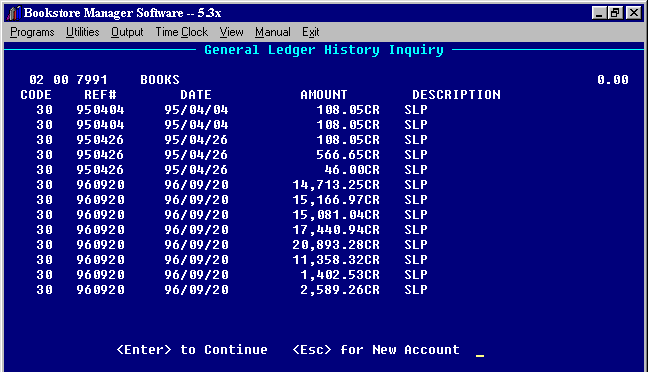Click the 14,713.25CR amount
This screenshot has width=648, height=372.
[336, 184]
